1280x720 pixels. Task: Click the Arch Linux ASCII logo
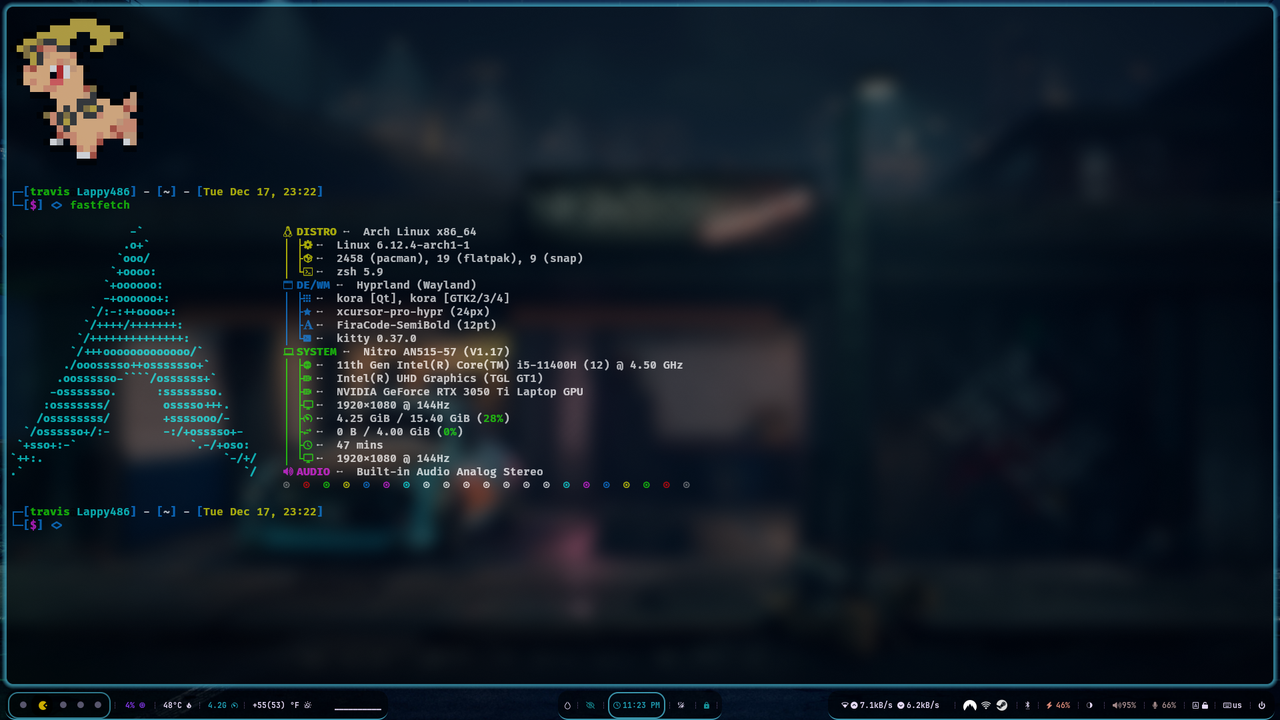tap(134, 351)
